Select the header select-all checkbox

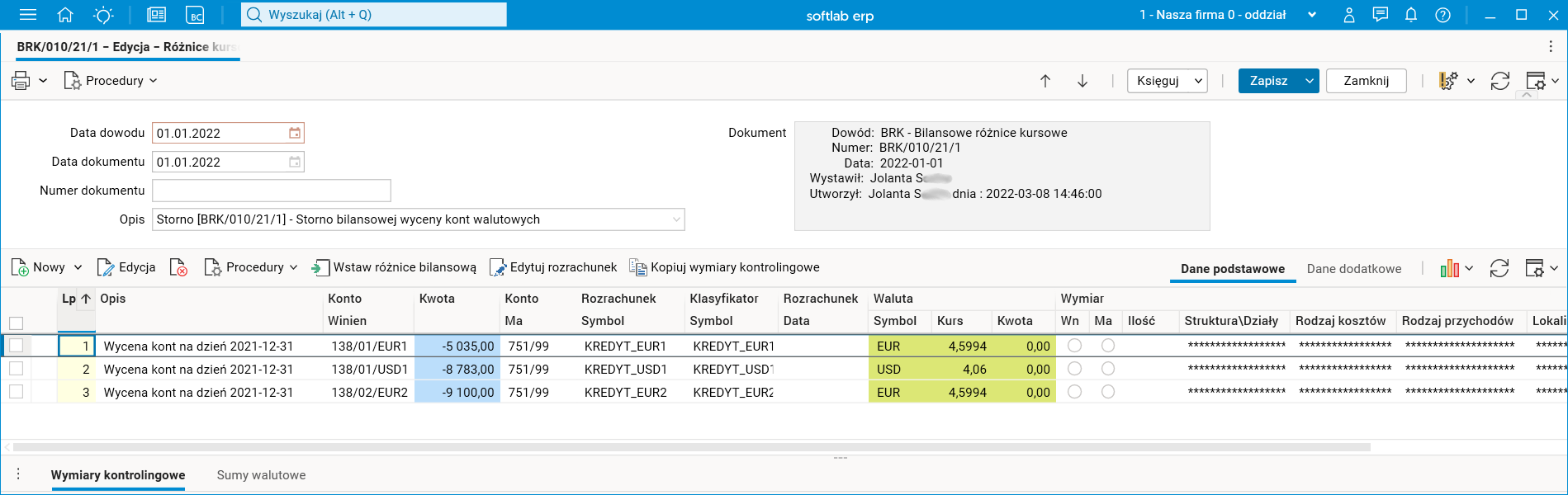[x=17, y=323]
